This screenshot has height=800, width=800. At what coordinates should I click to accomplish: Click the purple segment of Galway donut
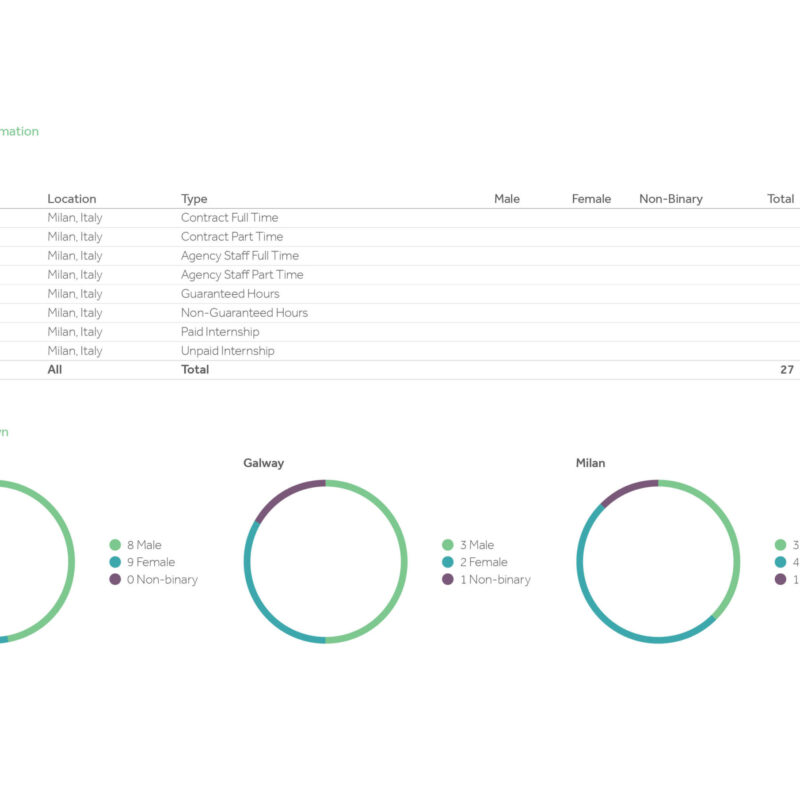pos(284,495)
